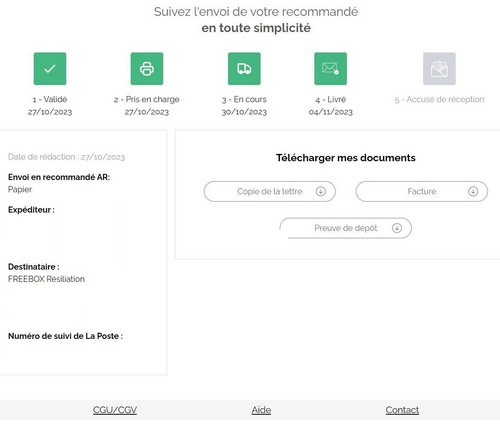Open the Aide footer link
Screen dimensions: 500x426
(x=261, y=410)
